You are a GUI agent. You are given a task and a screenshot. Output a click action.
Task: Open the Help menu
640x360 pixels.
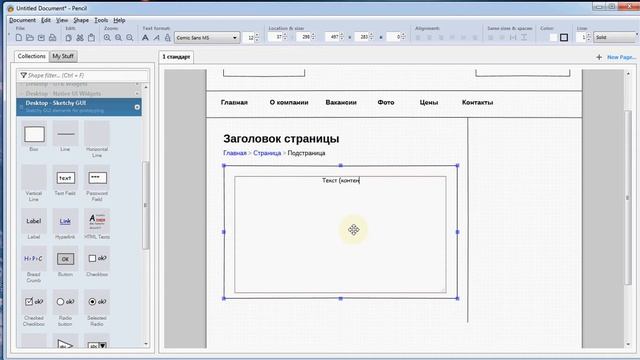pos(119,20)
